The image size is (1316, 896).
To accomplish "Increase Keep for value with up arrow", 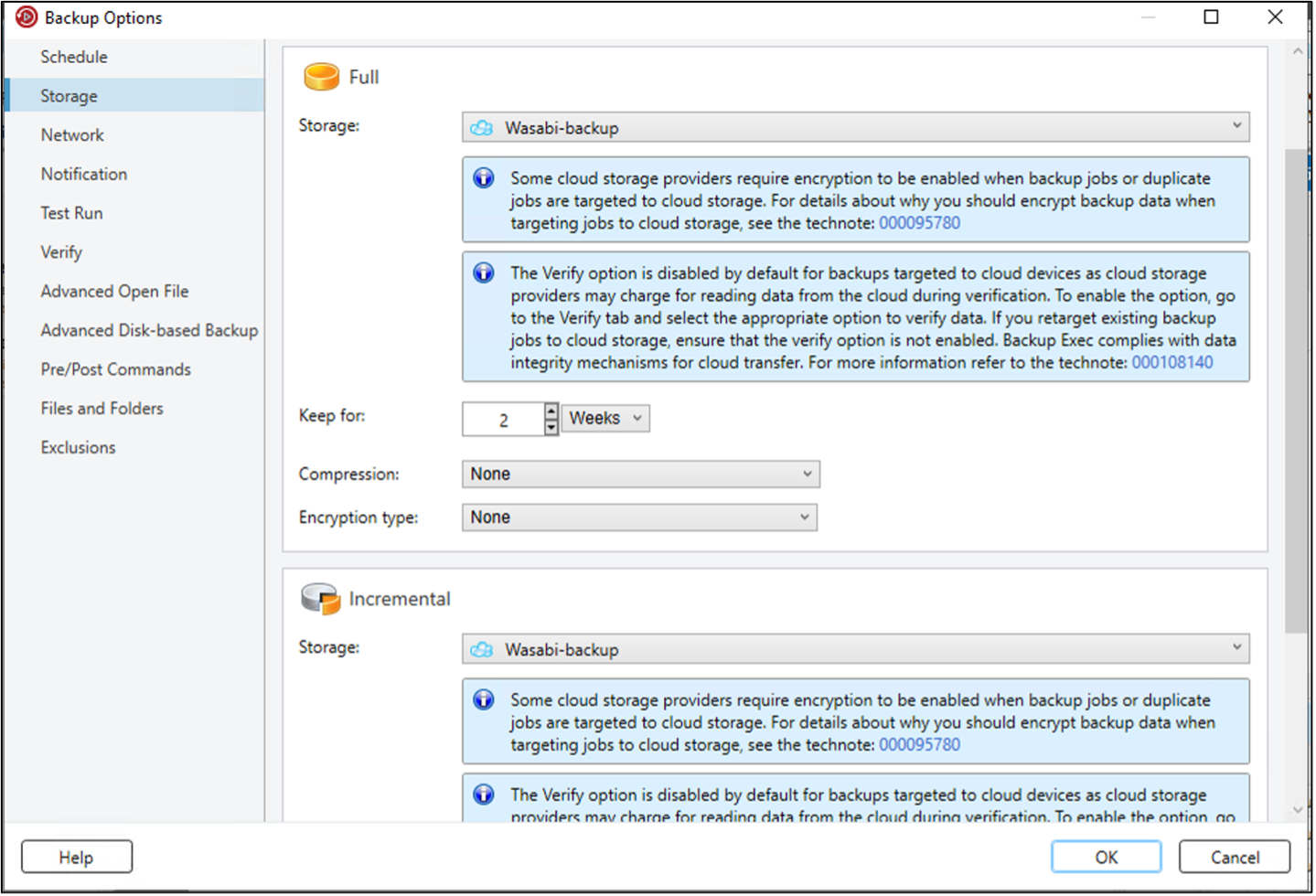I will (x=551, y=411).
